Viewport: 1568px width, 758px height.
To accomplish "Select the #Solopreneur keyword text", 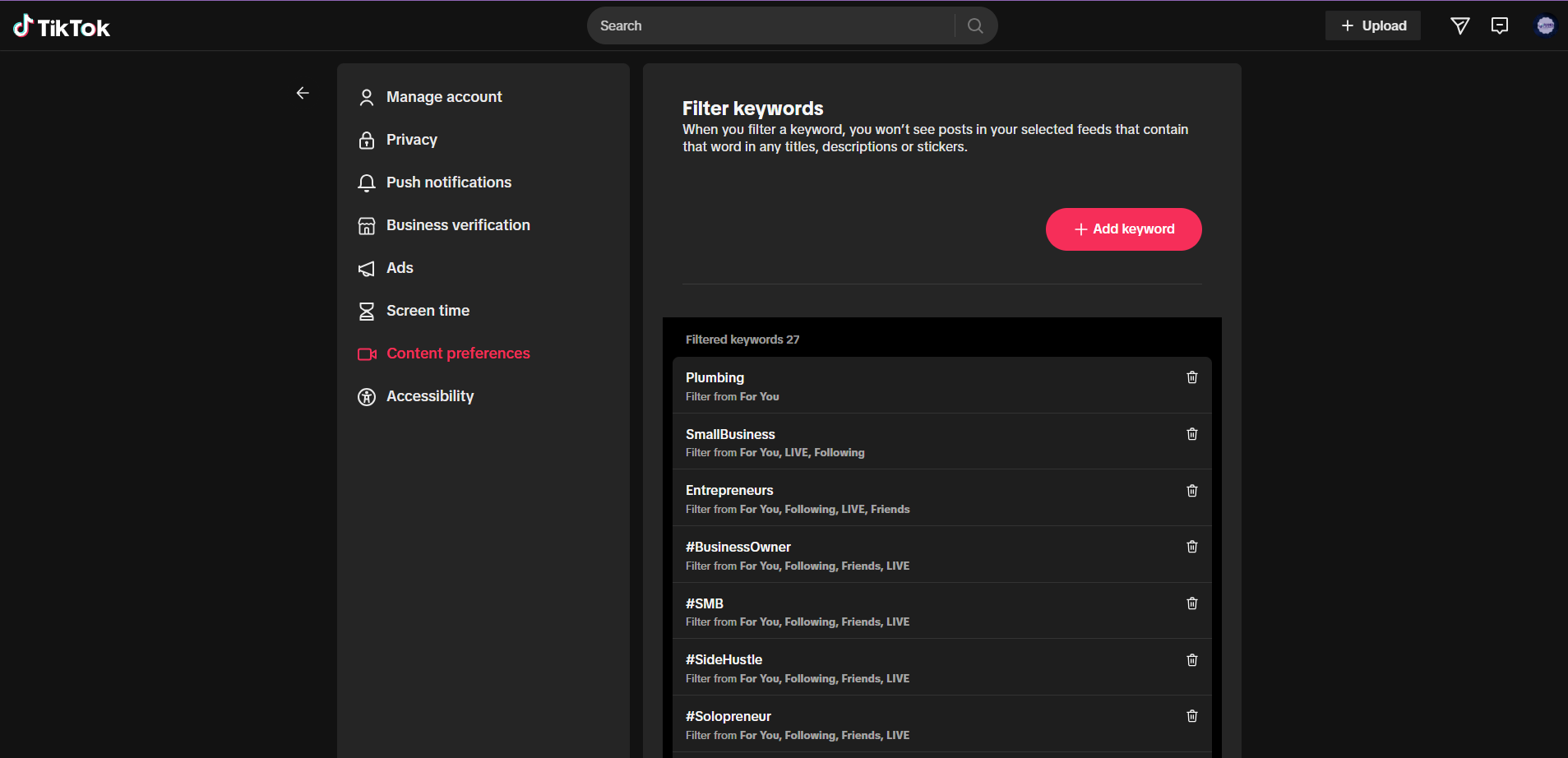I will [x=728, y=716].
